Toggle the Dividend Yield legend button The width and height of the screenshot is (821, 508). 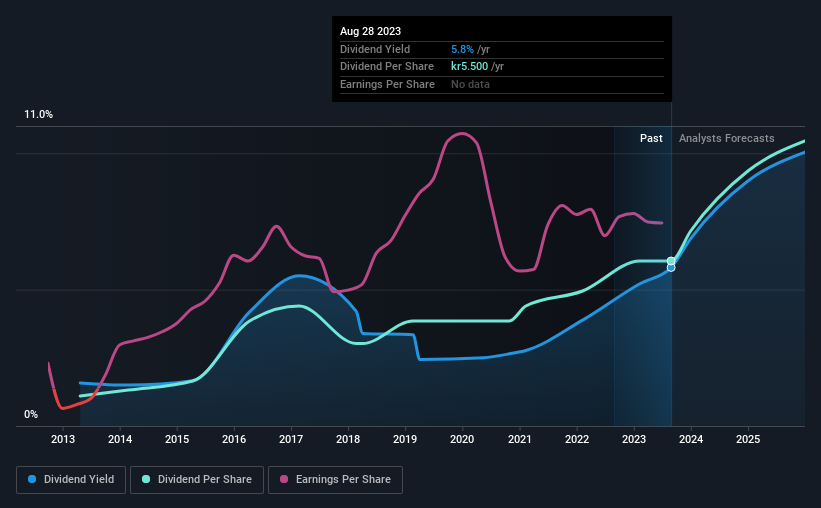71,480
